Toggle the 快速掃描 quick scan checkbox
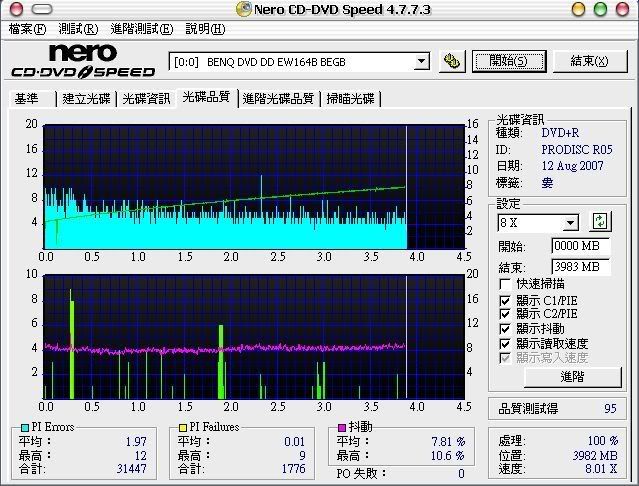Viewport: 639px width, 486px height. click(505, 284)
